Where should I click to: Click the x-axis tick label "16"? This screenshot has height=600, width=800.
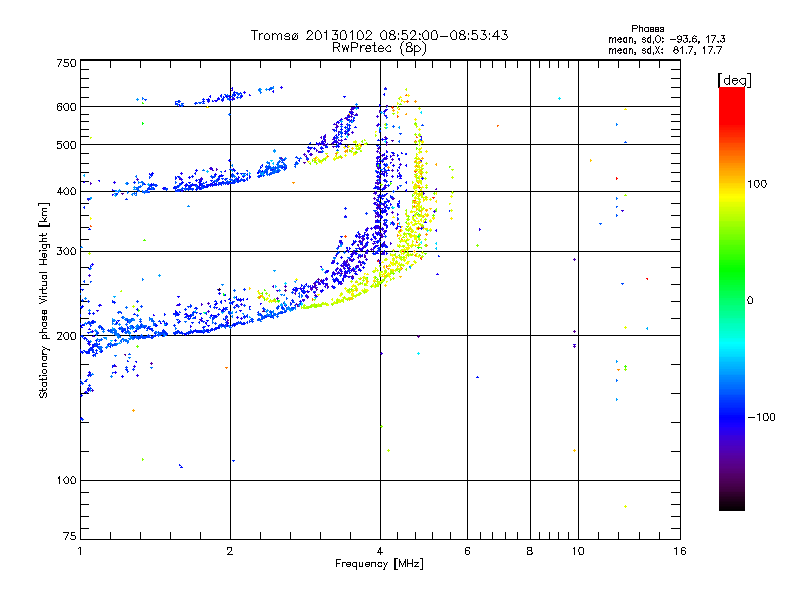(680, 551)
